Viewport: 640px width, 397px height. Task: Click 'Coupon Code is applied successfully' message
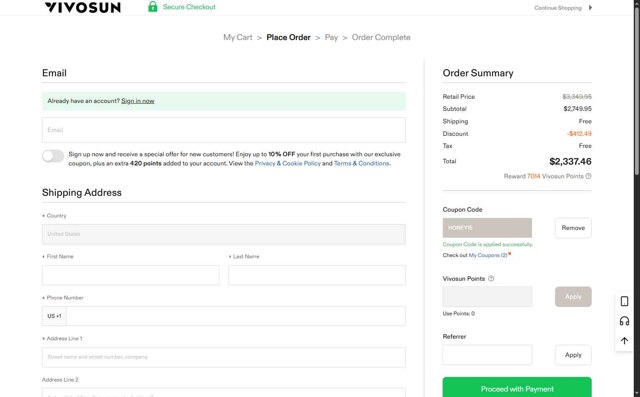coord(487,244)
